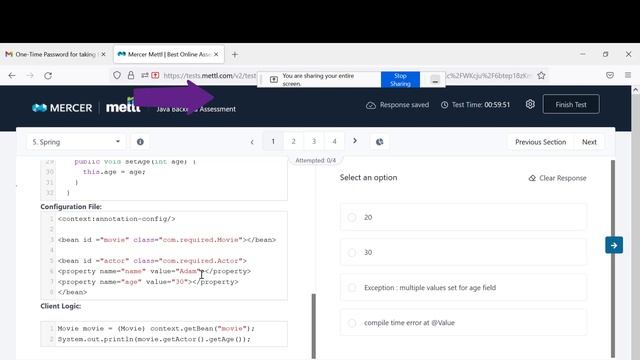Go to previous question chevron
The width and height of the screenshot is (640, 360).
[252, 142]
